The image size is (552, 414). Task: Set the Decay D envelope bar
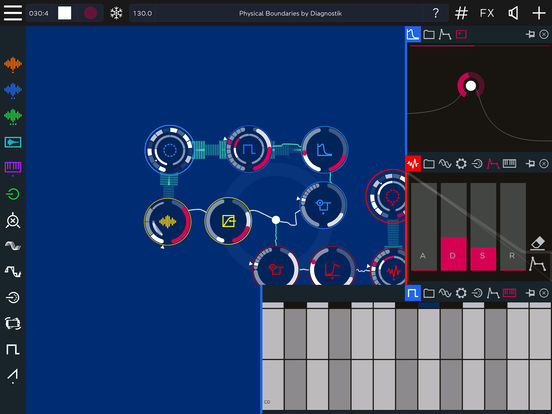pos(453,226)
